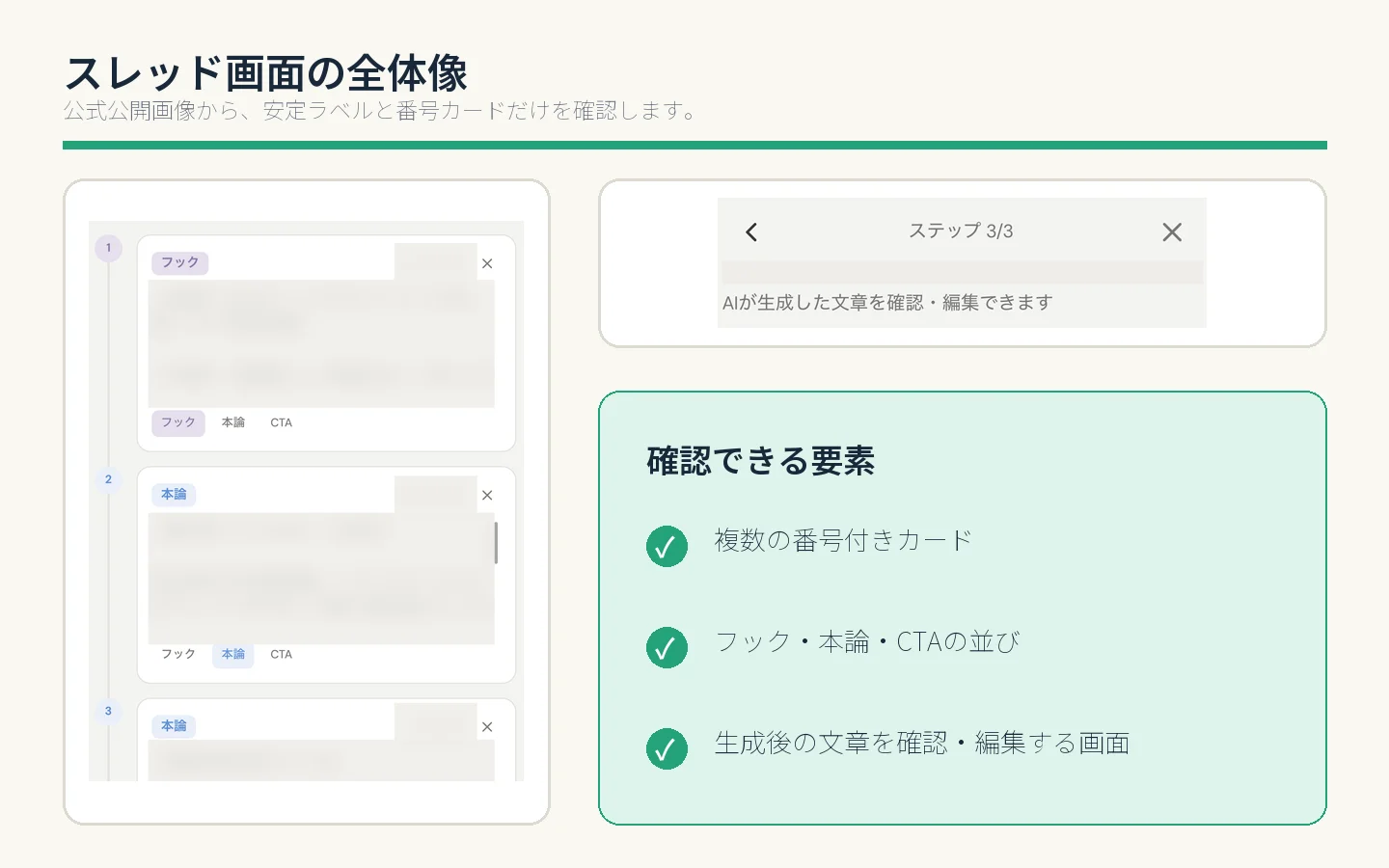The width and height of the screenshot is (1389, 868).
Task: Close the ステップ 3/3 panel with the X
Action: (x=1172, y=231)
